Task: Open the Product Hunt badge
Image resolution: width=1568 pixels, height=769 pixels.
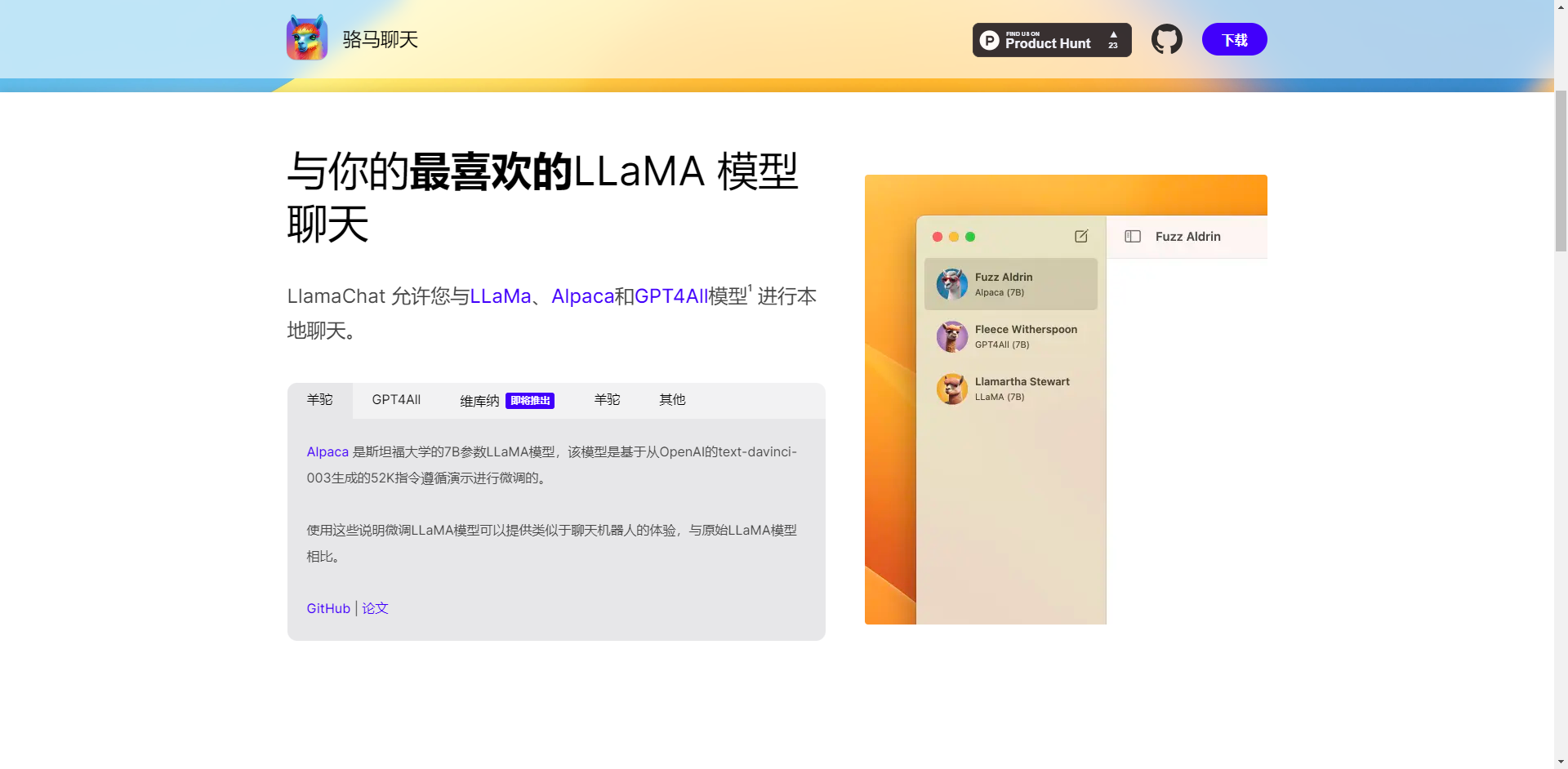Action: [x=1052, y=40]
